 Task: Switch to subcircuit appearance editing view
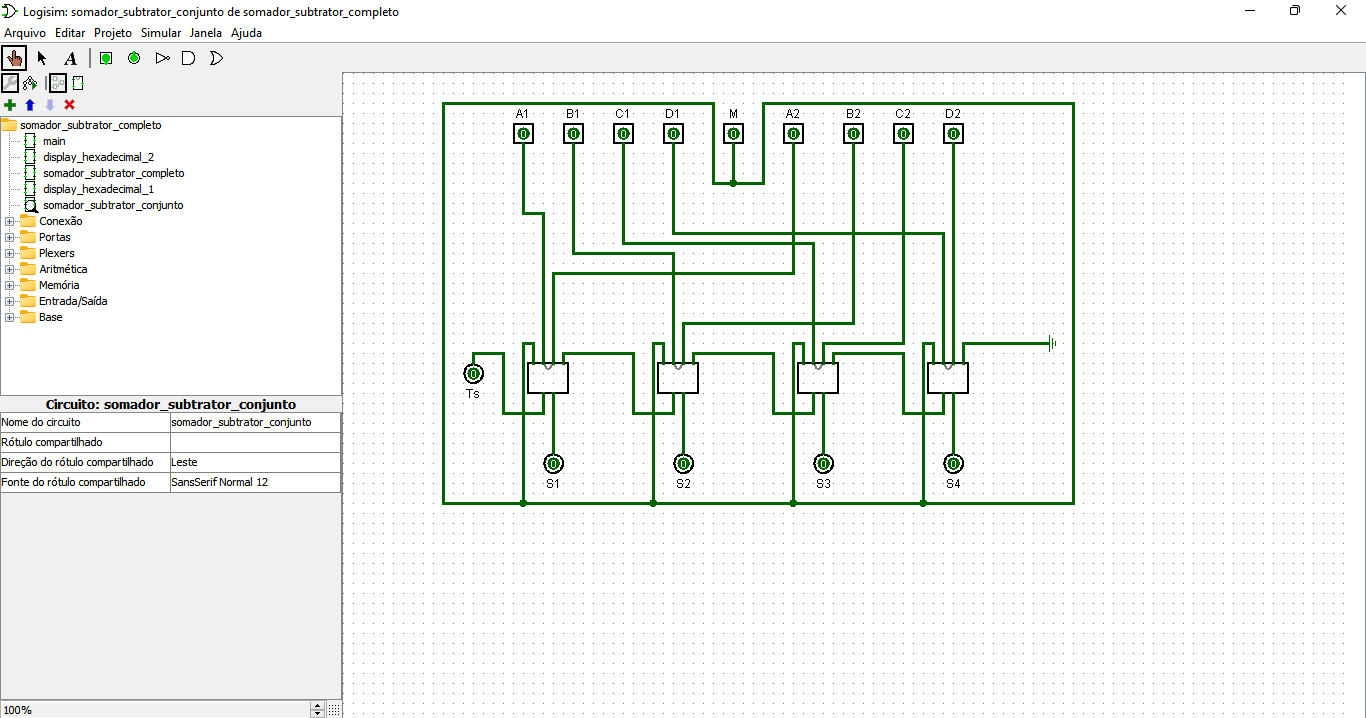(x=77, y=83)
